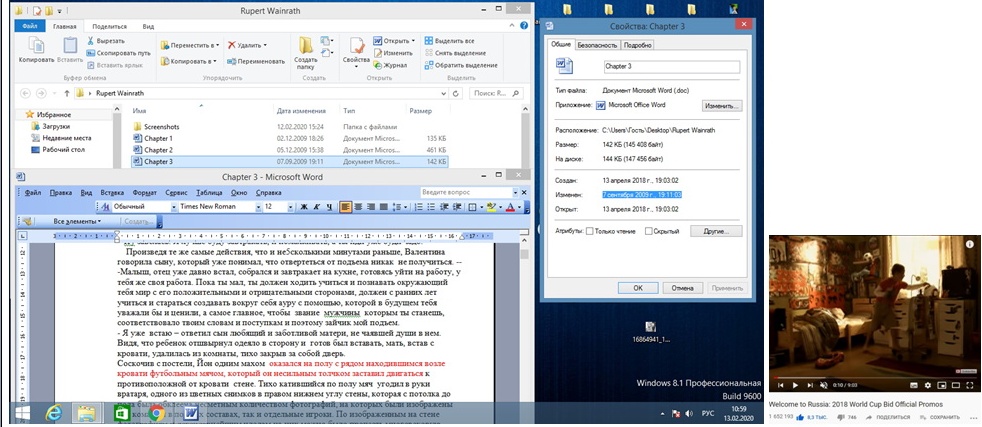Expand Копировать в dropdown

coord(214,61)
